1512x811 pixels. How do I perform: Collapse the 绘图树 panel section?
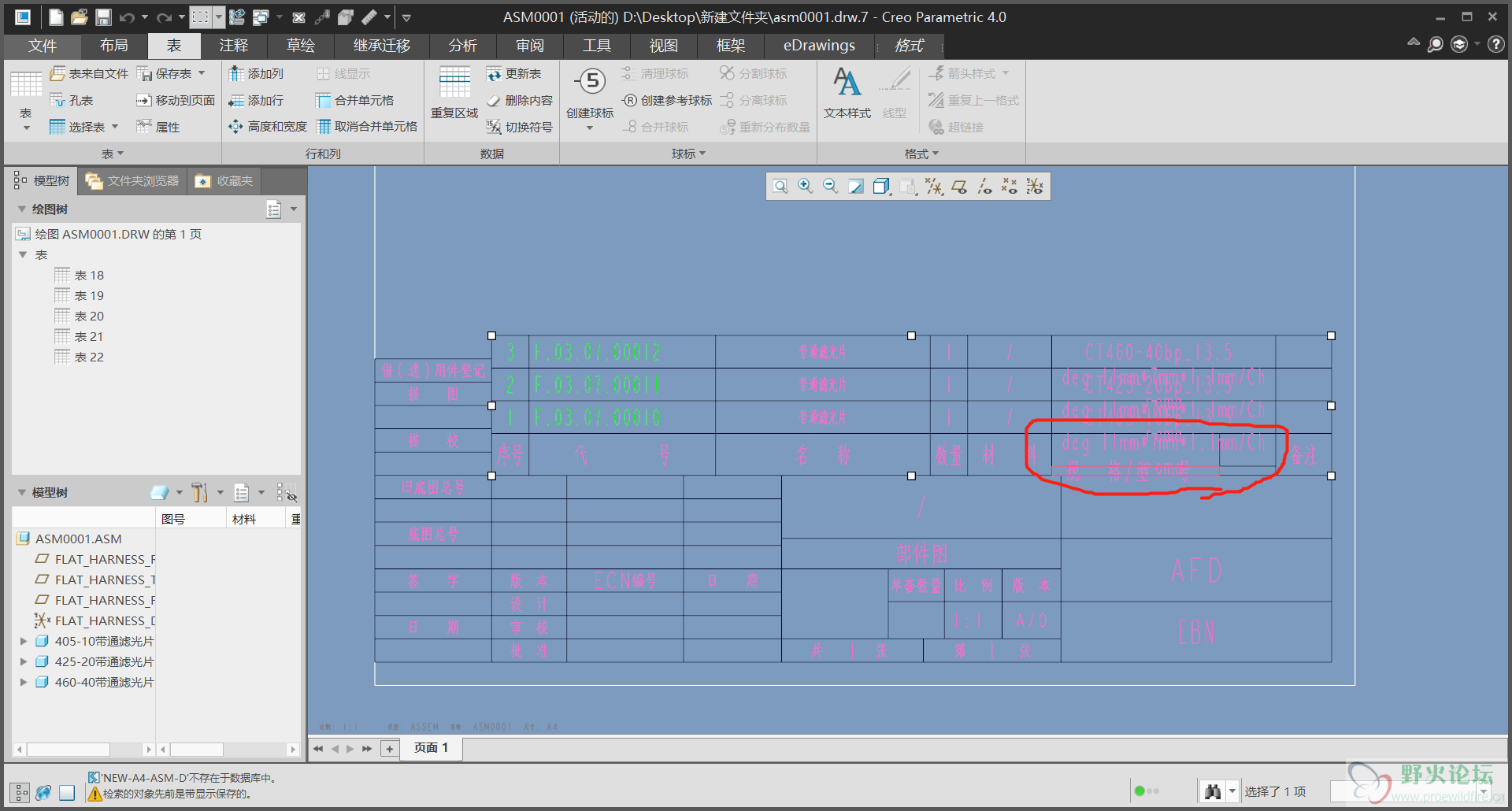coord(22,209)
